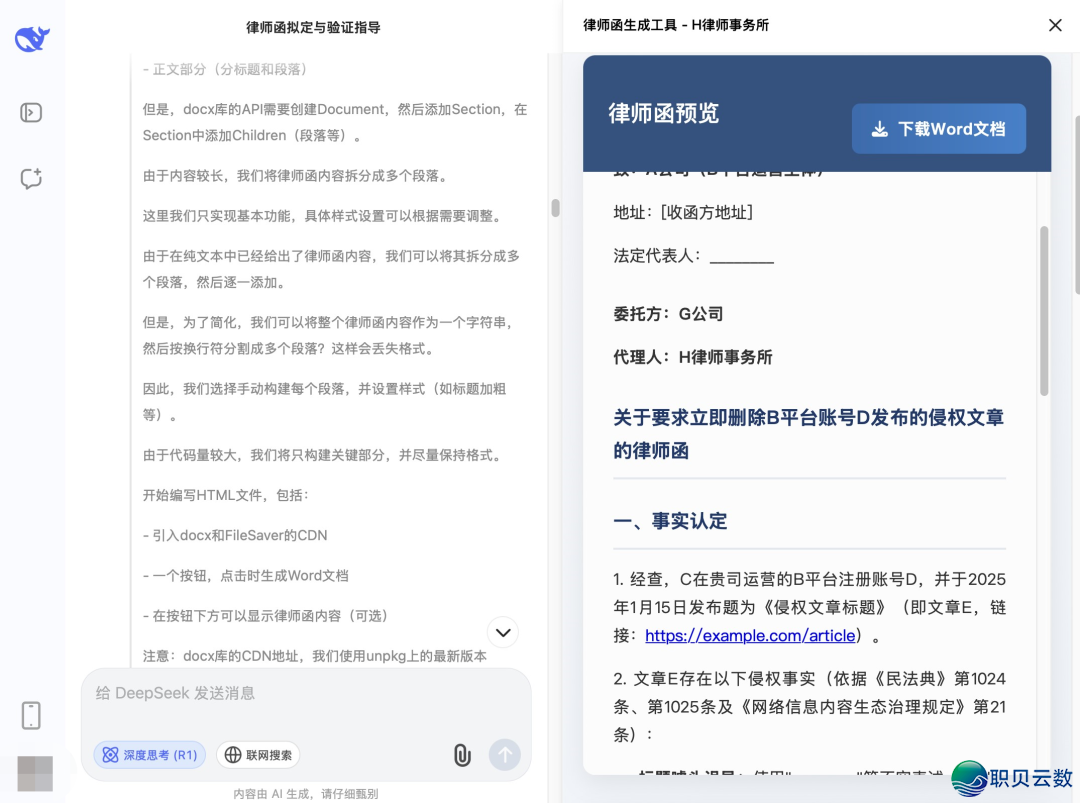Click the chat title 律师函拟定与验证指导
This screenshot has width=1080, height=803.
[x=313, y=27]
